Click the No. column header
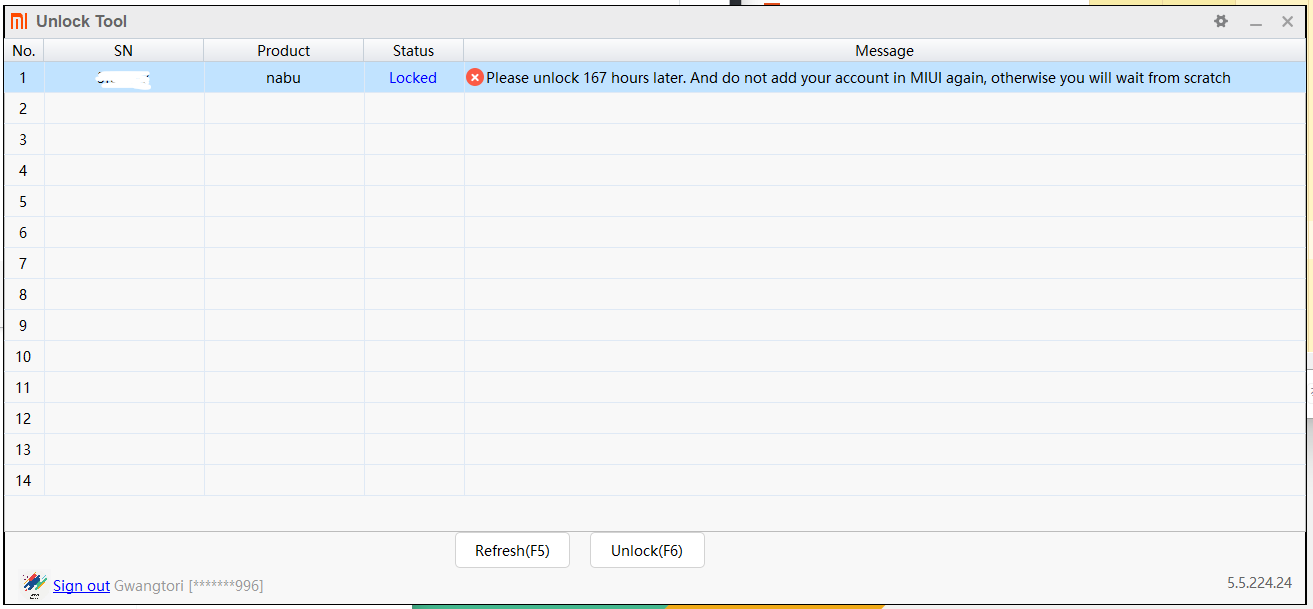The height and width of the screenshot is (609, 1313). [x=24, y=50]
